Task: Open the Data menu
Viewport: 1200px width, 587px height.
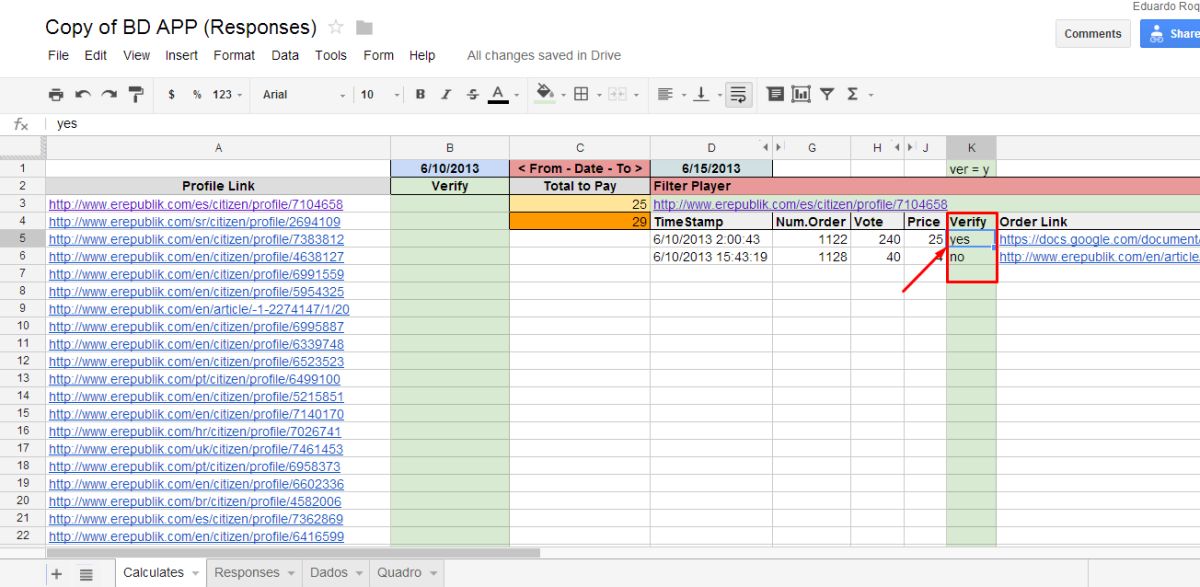Action: (285, 55)
